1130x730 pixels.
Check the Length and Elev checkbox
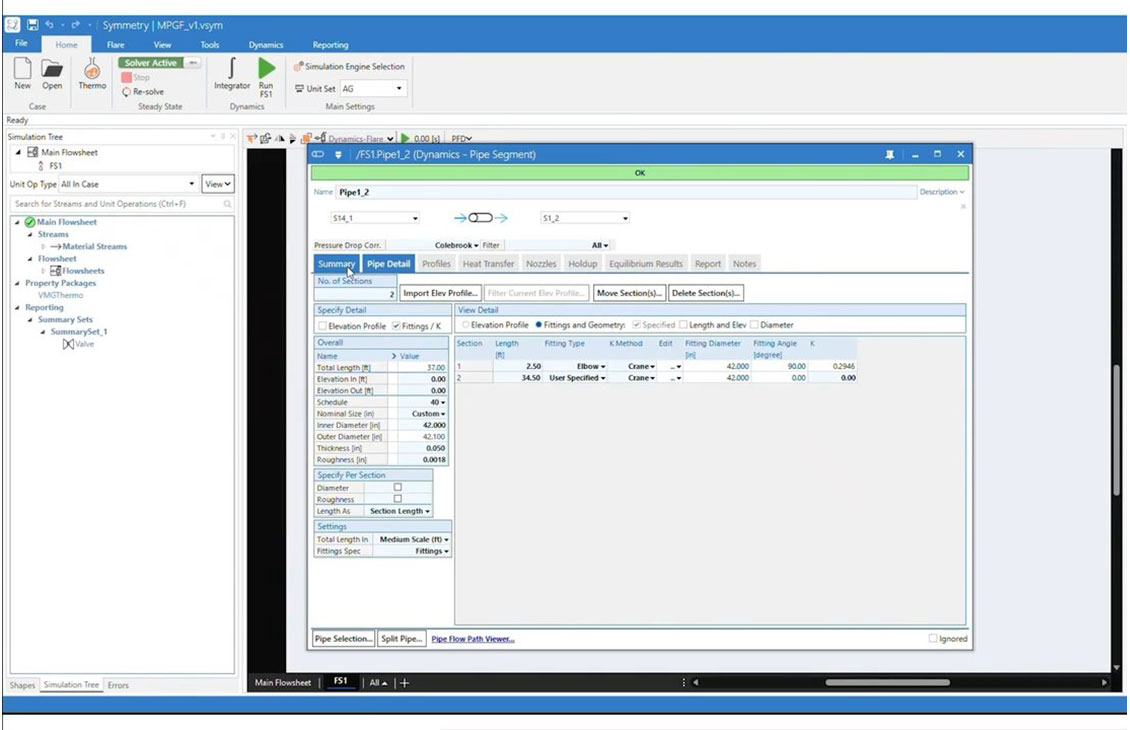click(x=683, y=325)
